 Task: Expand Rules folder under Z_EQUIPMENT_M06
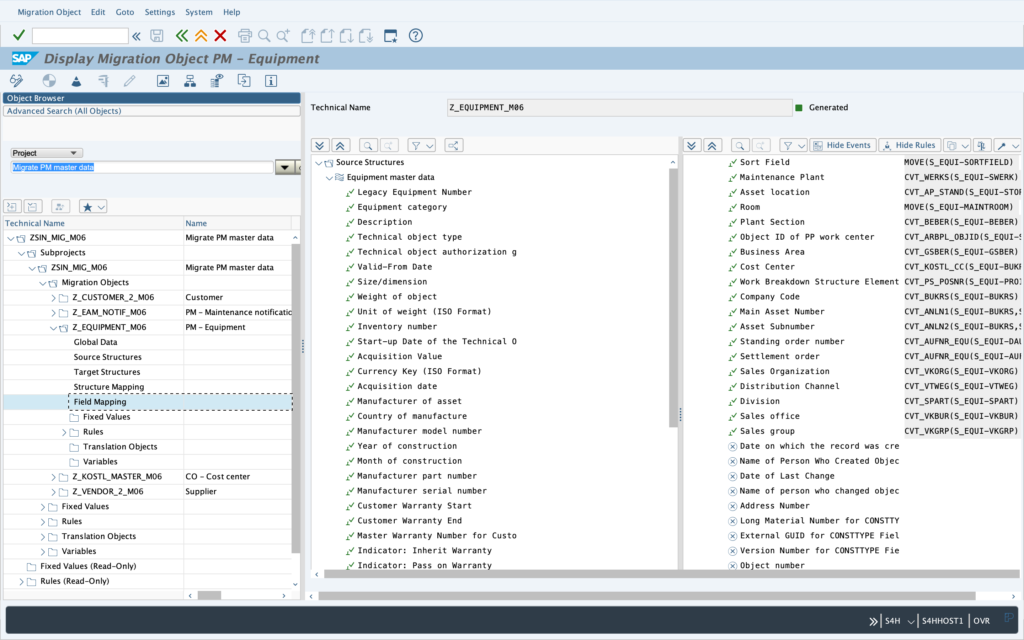pos(64,432)
